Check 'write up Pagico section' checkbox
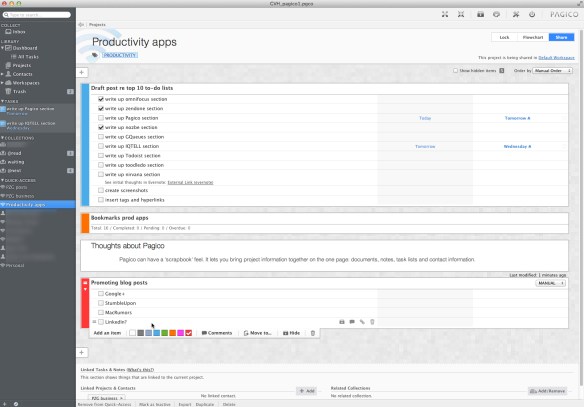This screenshot has width=584, height=407. (101, 118)
